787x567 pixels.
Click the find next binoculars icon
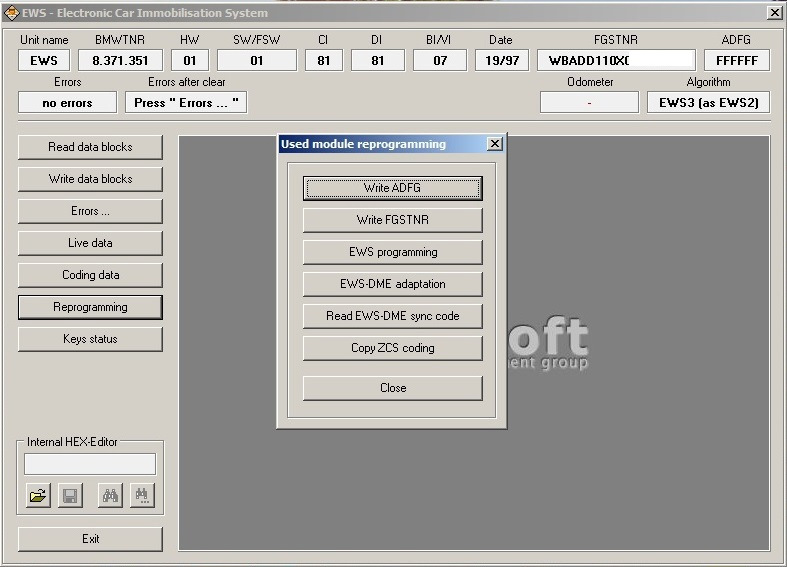(x=142, y=496)
